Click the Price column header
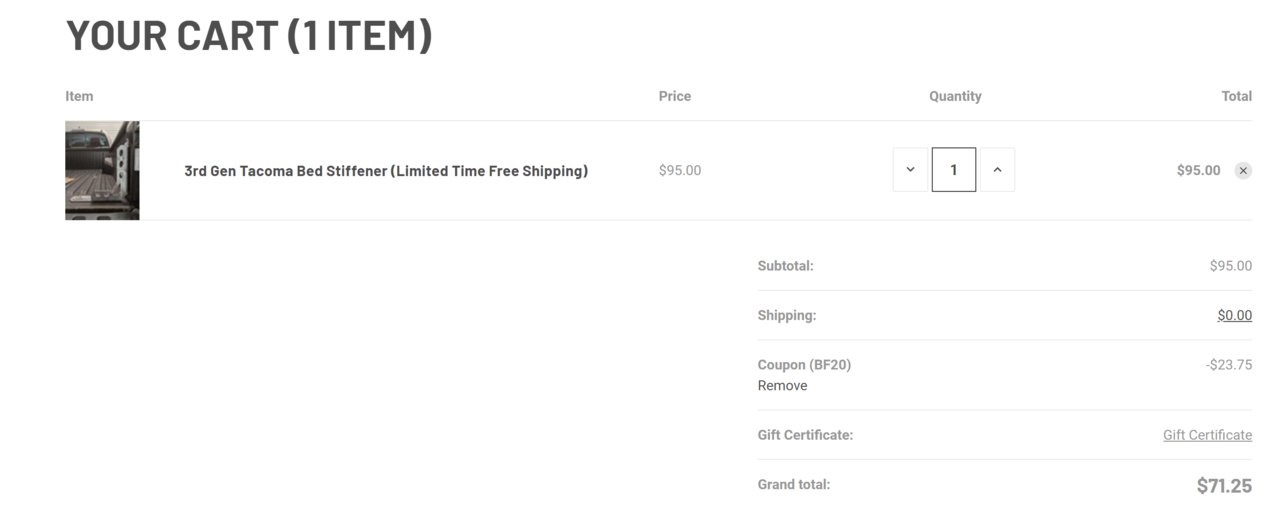The height and width of the screenshot is (506, 1279). 675,96
